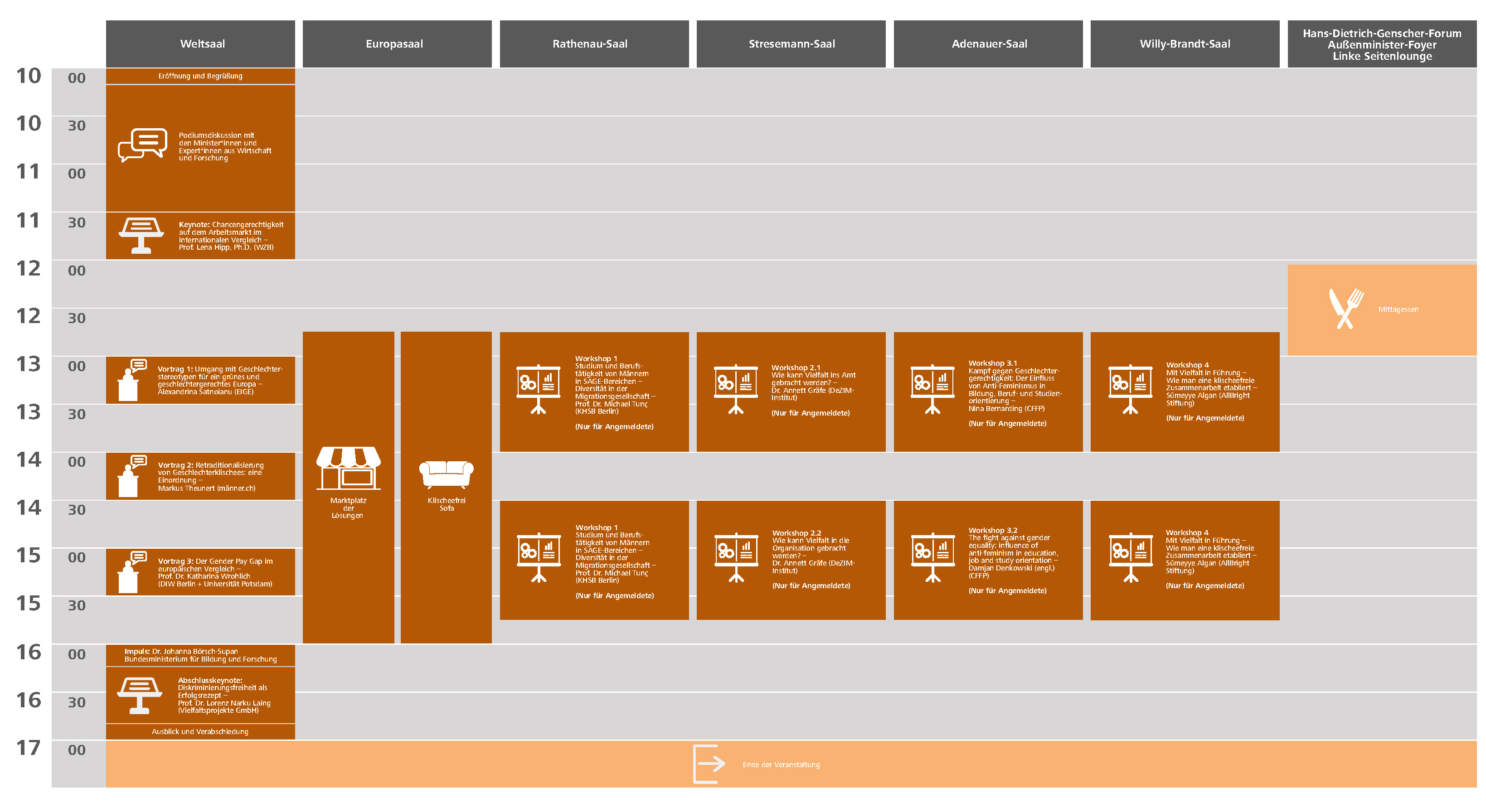Open the Impuls Dr. Johanna Börsch-Supan entry
Image resolution: width=1486 pixels, height=812 pixels.
point(200,655)
